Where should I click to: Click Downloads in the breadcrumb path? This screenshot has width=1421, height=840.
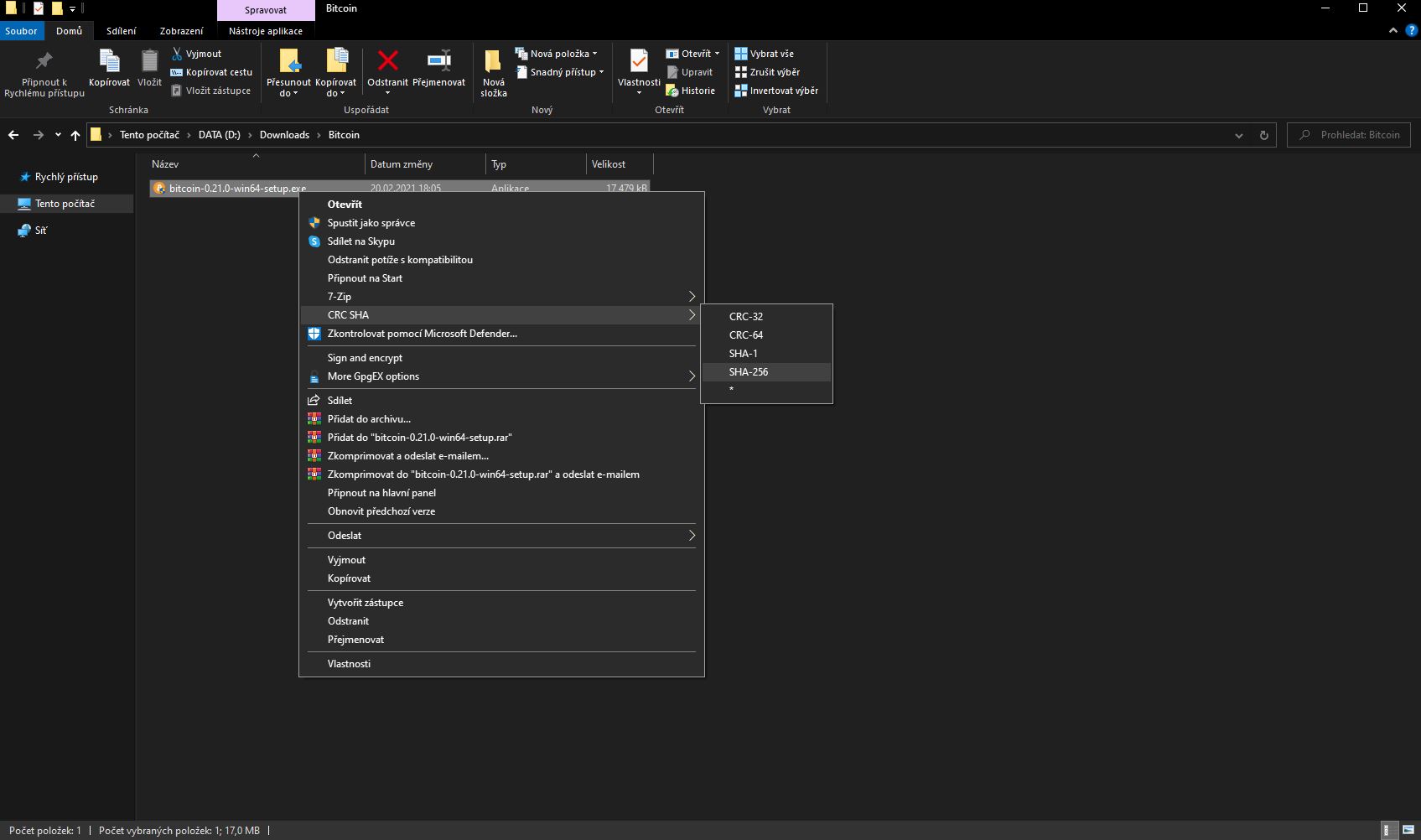point(284,135)
